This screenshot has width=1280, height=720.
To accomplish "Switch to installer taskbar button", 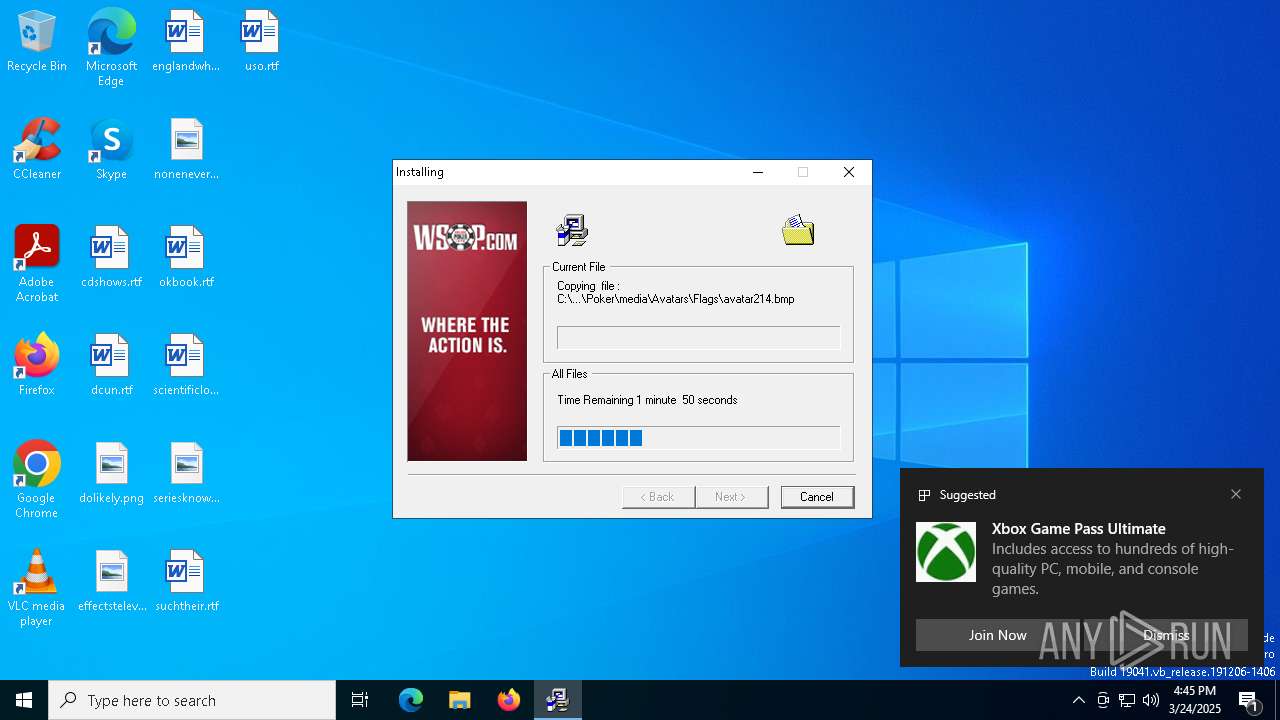I will 558,700.
